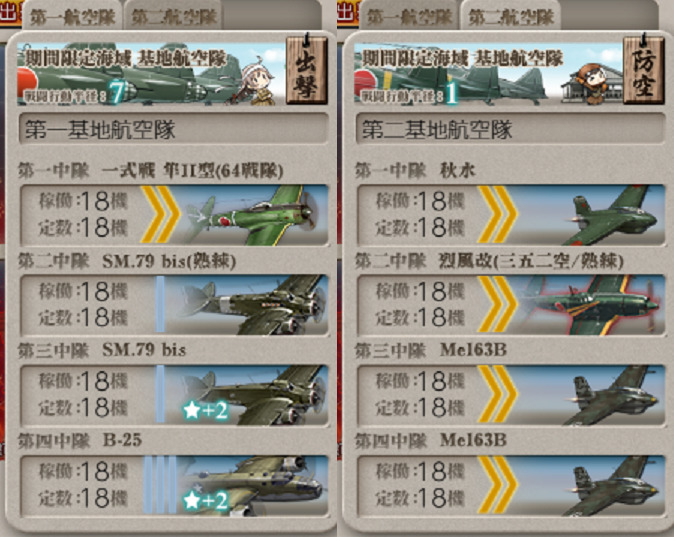Click the first base banner with radius 7
Viewport: 674px width, 537px height.
click(151, 74)
